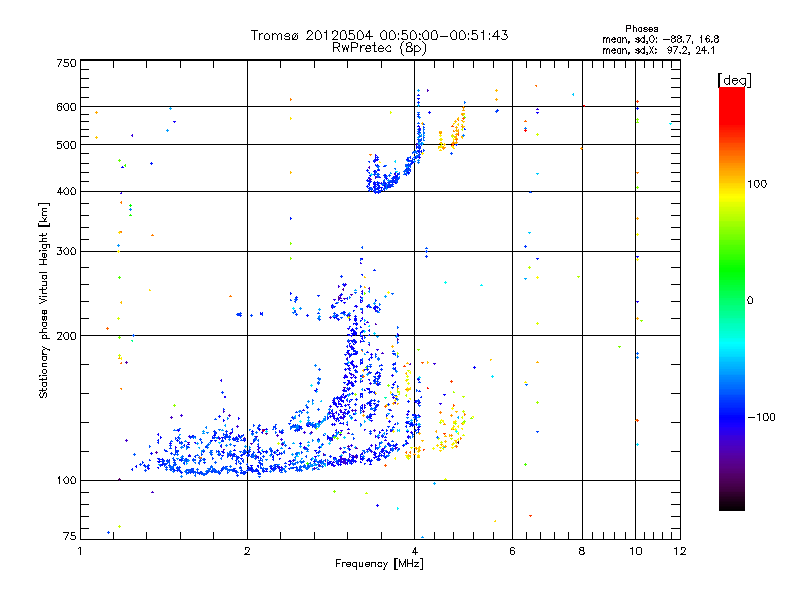The width and height of the screenshot is (800, 600).
Task: Click x-axis tick label '8'
Action: [582, 551]
